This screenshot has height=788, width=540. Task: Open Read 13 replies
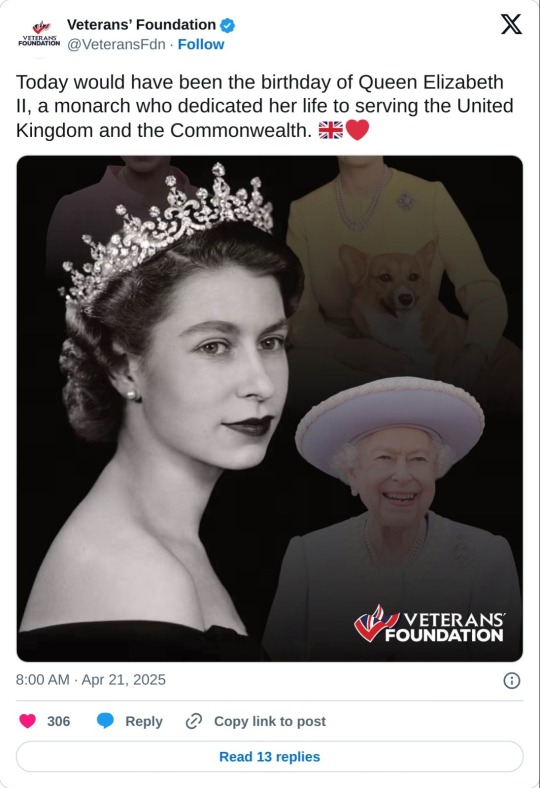coord(270,756)
